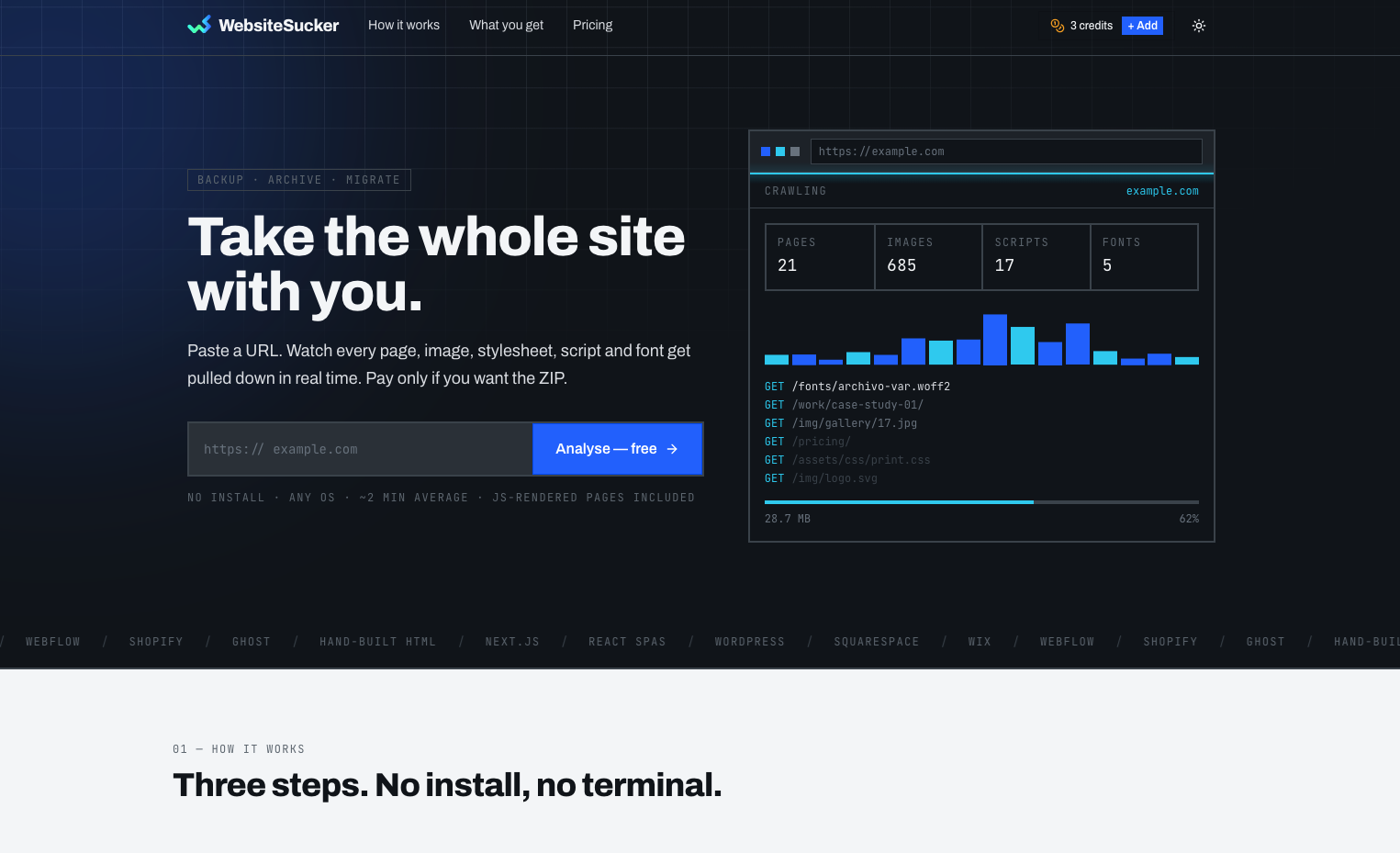Click the example.com cyan label in crawl panel

(x=1162, y=191)
